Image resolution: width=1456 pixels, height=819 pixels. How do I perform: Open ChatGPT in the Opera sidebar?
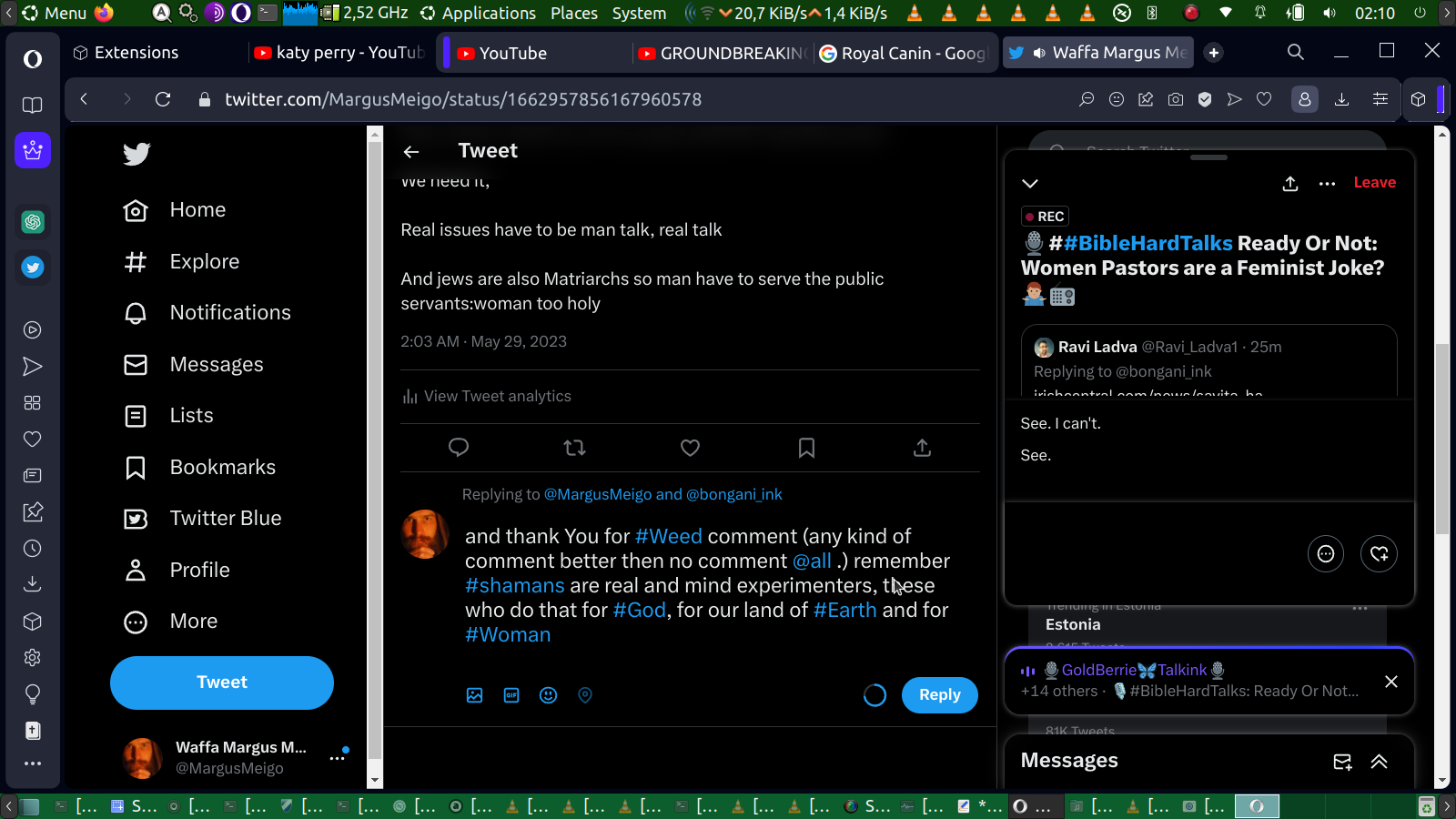(x=33, y=222)
